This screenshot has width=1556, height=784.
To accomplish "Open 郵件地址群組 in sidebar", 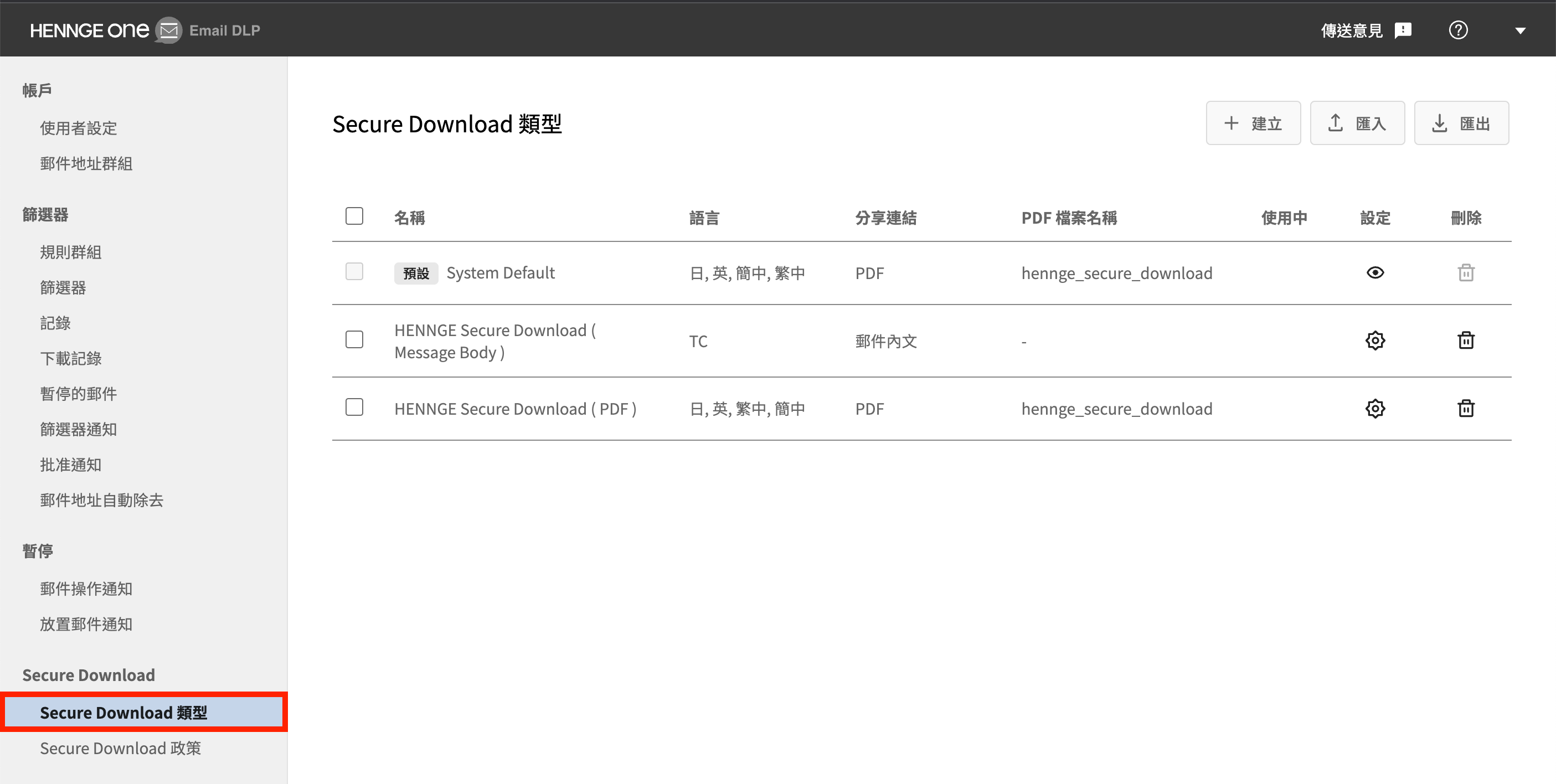I will click(x=86, y=164).
